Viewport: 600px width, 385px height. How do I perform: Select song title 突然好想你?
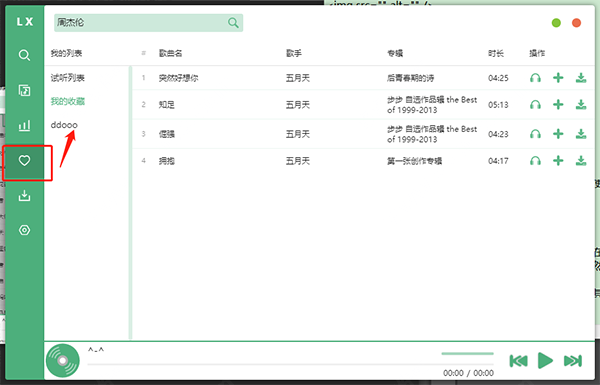pos(179,78)
